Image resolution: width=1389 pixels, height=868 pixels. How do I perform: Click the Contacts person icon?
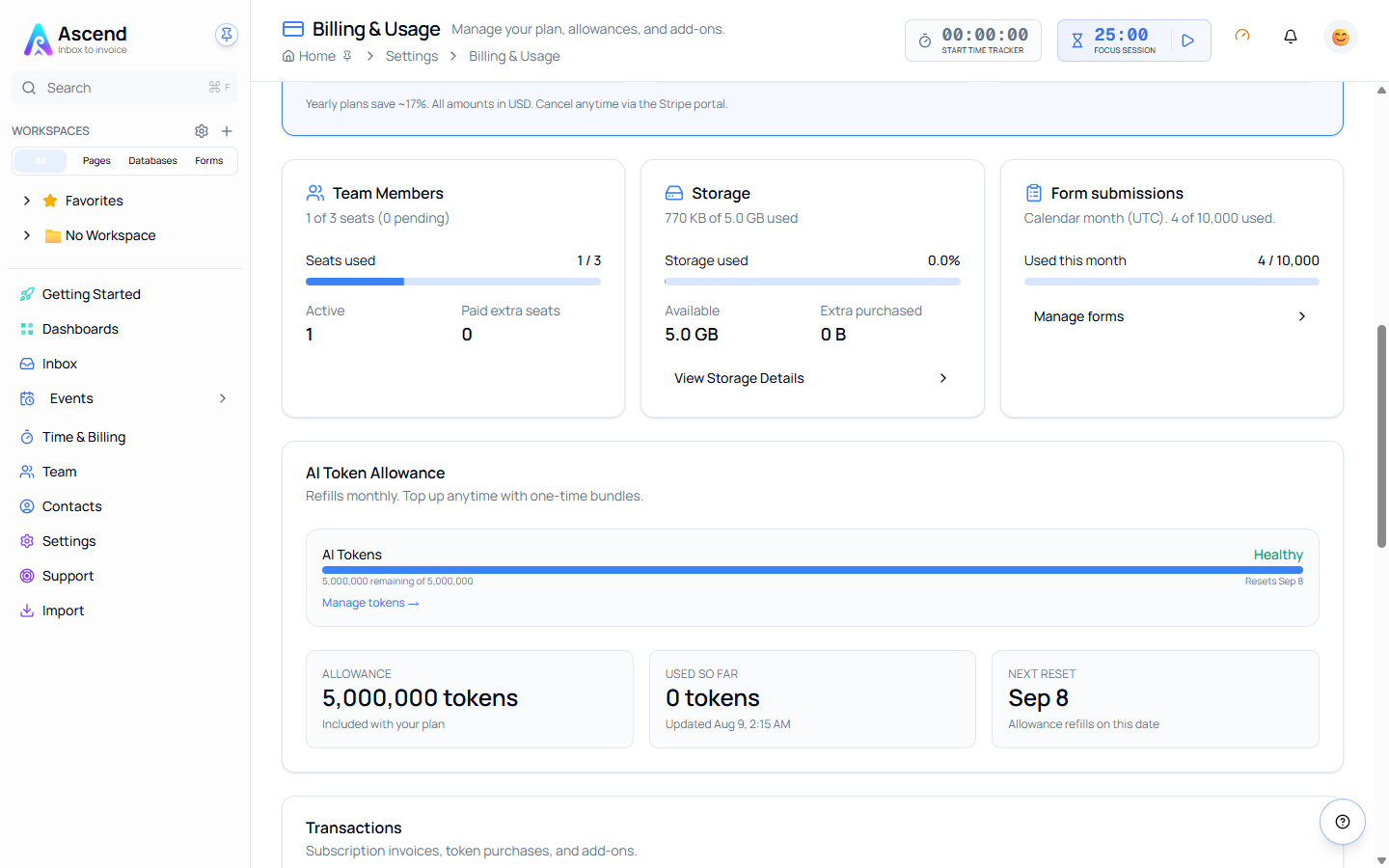tap(27, 506)
